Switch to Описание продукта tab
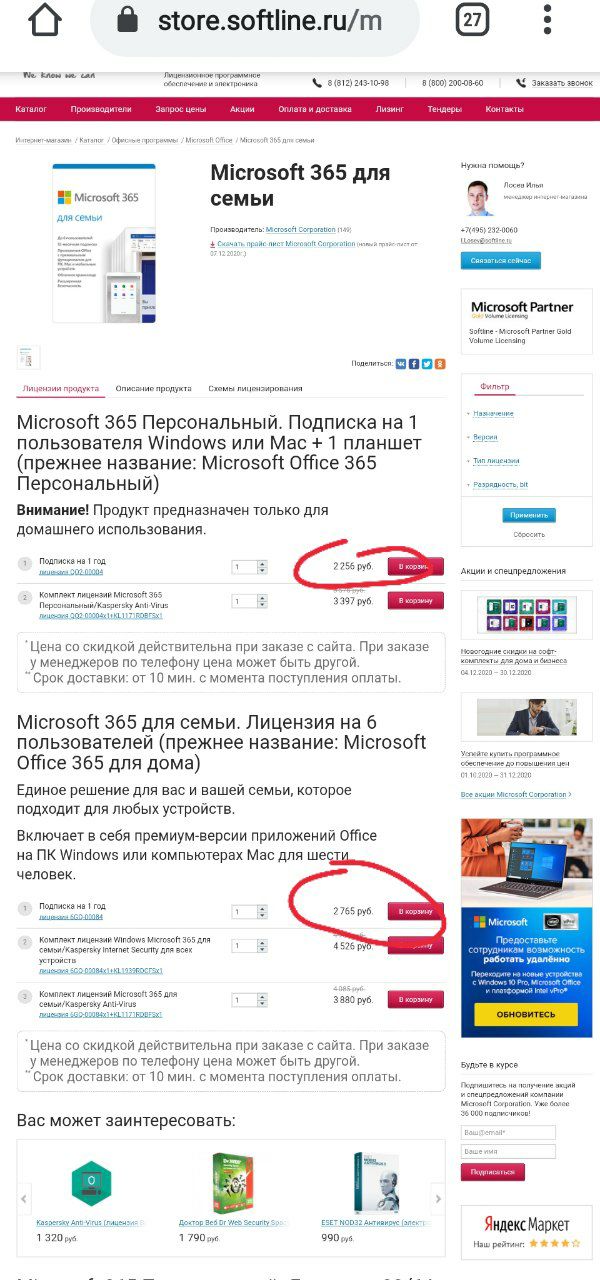Image resolution: width=600 pixels, height=1280 pixels. coord(153,388)
